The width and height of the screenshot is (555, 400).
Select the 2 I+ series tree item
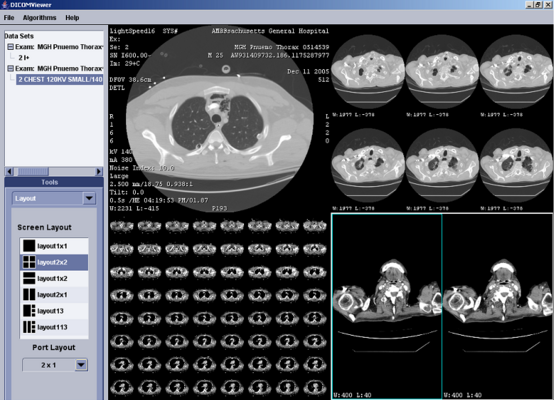click(24, 57)
